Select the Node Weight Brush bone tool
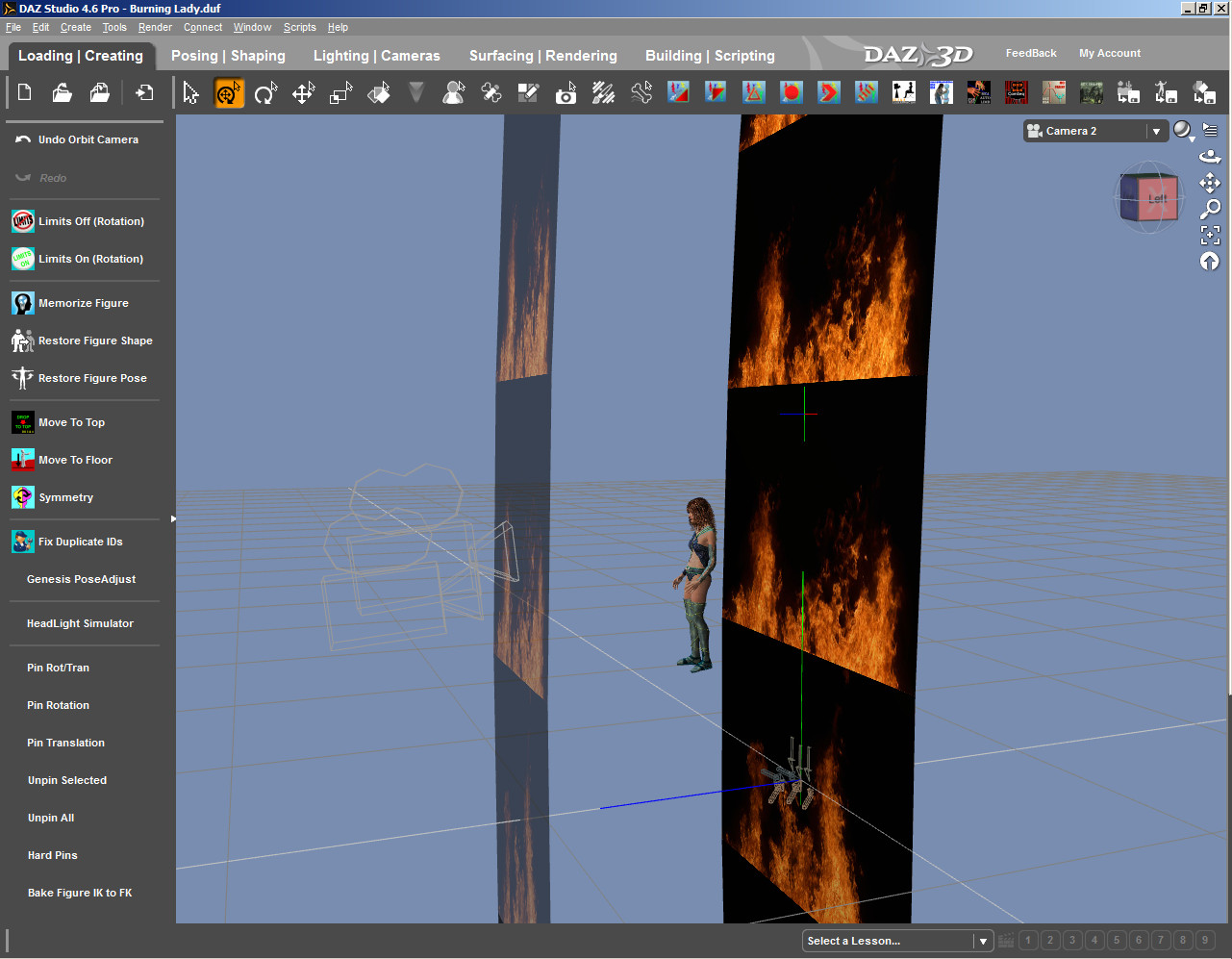 [x=641, y=92]
